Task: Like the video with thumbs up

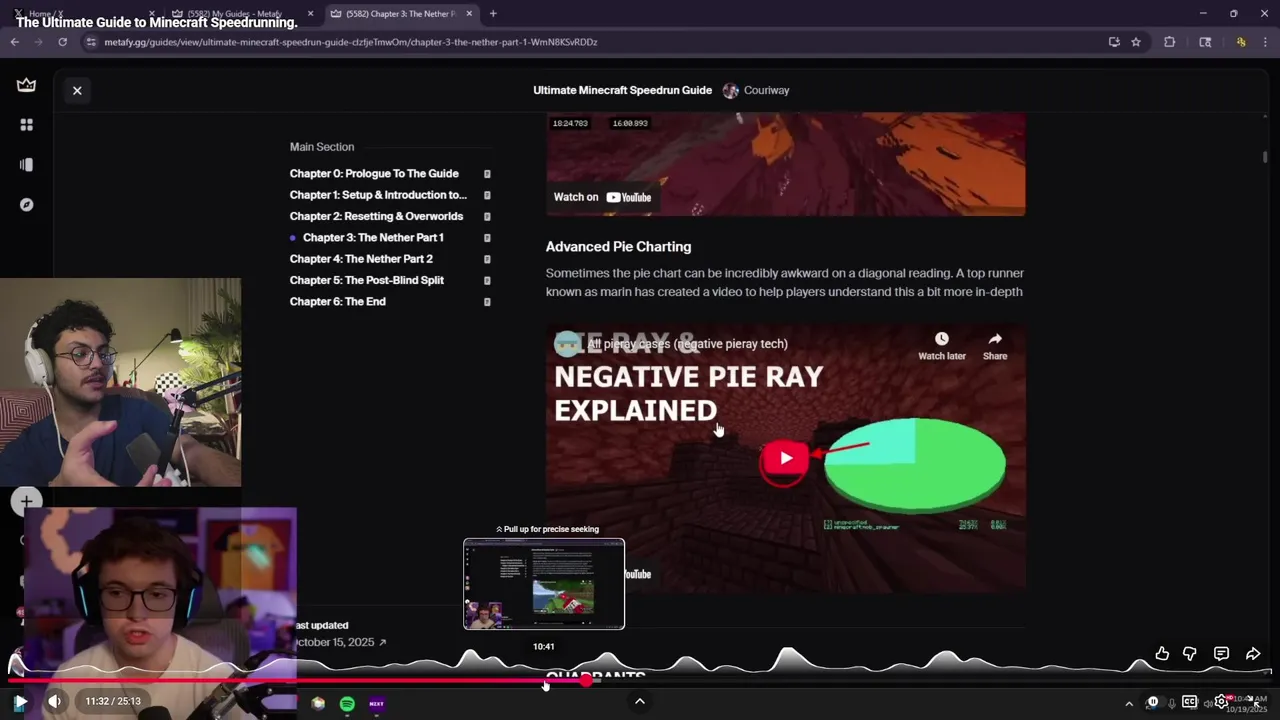Action: click(x=1162, y=654)
